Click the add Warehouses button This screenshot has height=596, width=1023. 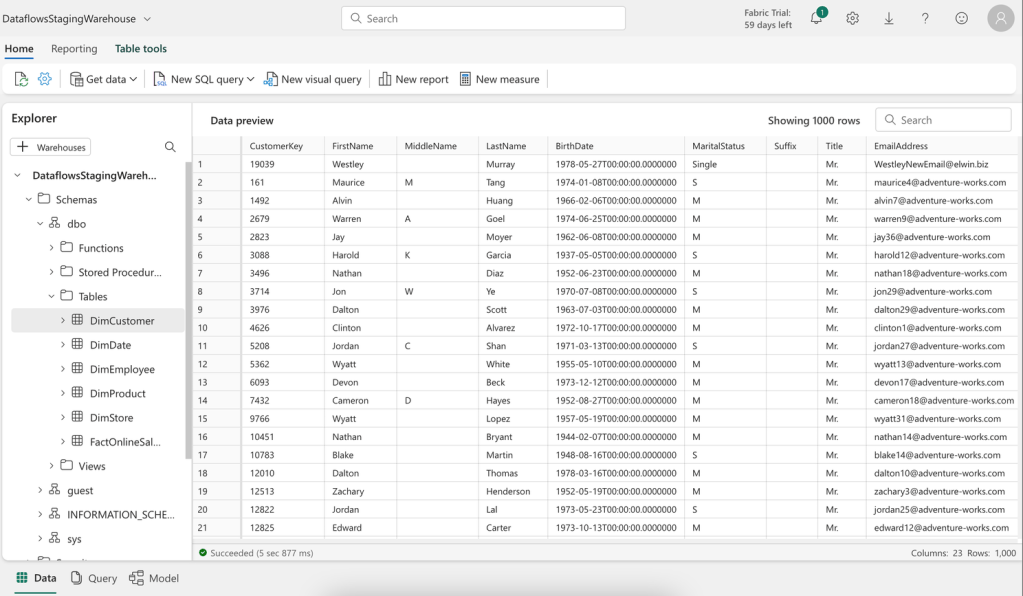50,147
